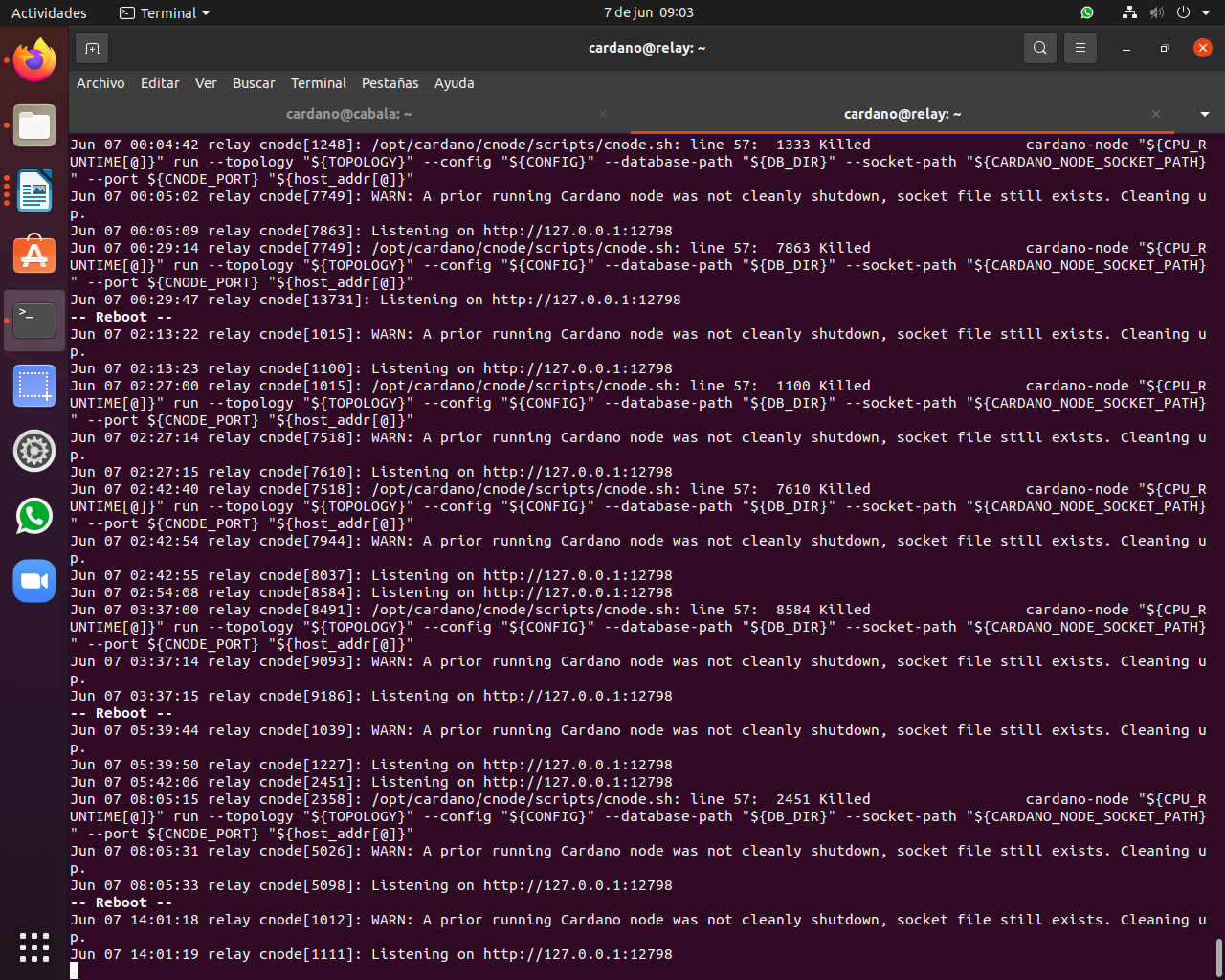Image resolution: width=1225 pixels, height=980 pixels.
Task: Show all applications grid
Action: click(x=34, y=947)
